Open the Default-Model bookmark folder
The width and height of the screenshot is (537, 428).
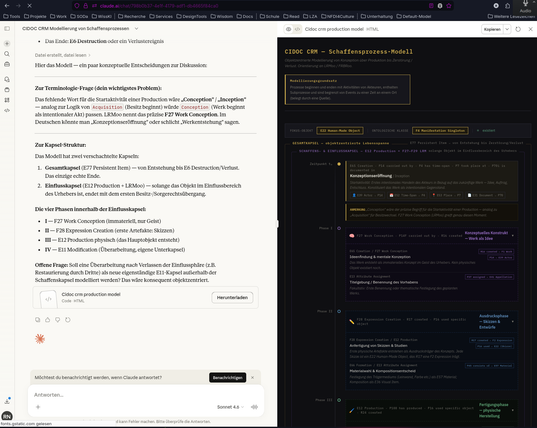tap(414, 16)
